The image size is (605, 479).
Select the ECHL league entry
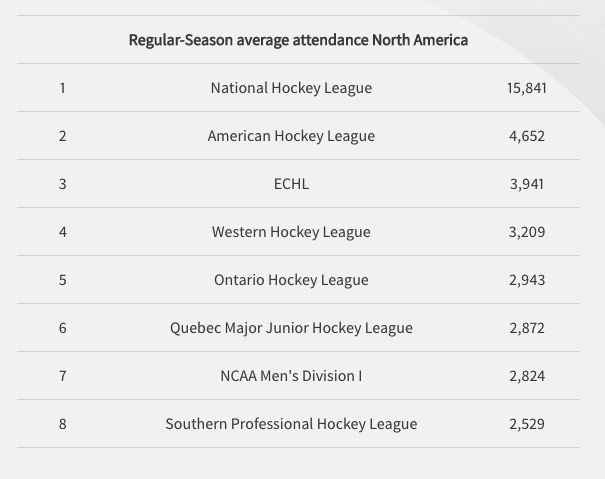(x=291, y=184)
